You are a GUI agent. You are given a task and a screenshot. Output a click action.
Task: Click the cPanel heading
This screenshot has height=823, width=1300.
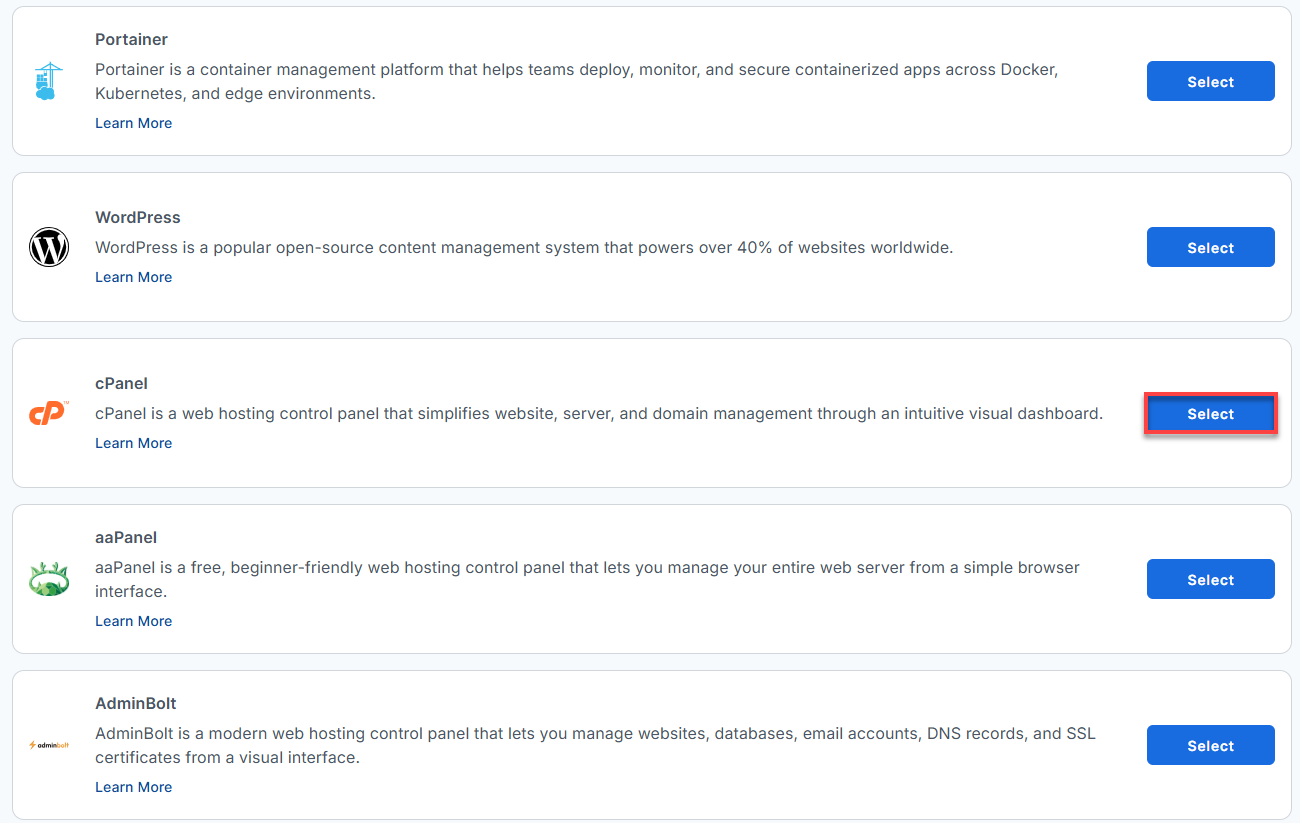(x=121, y=384)
